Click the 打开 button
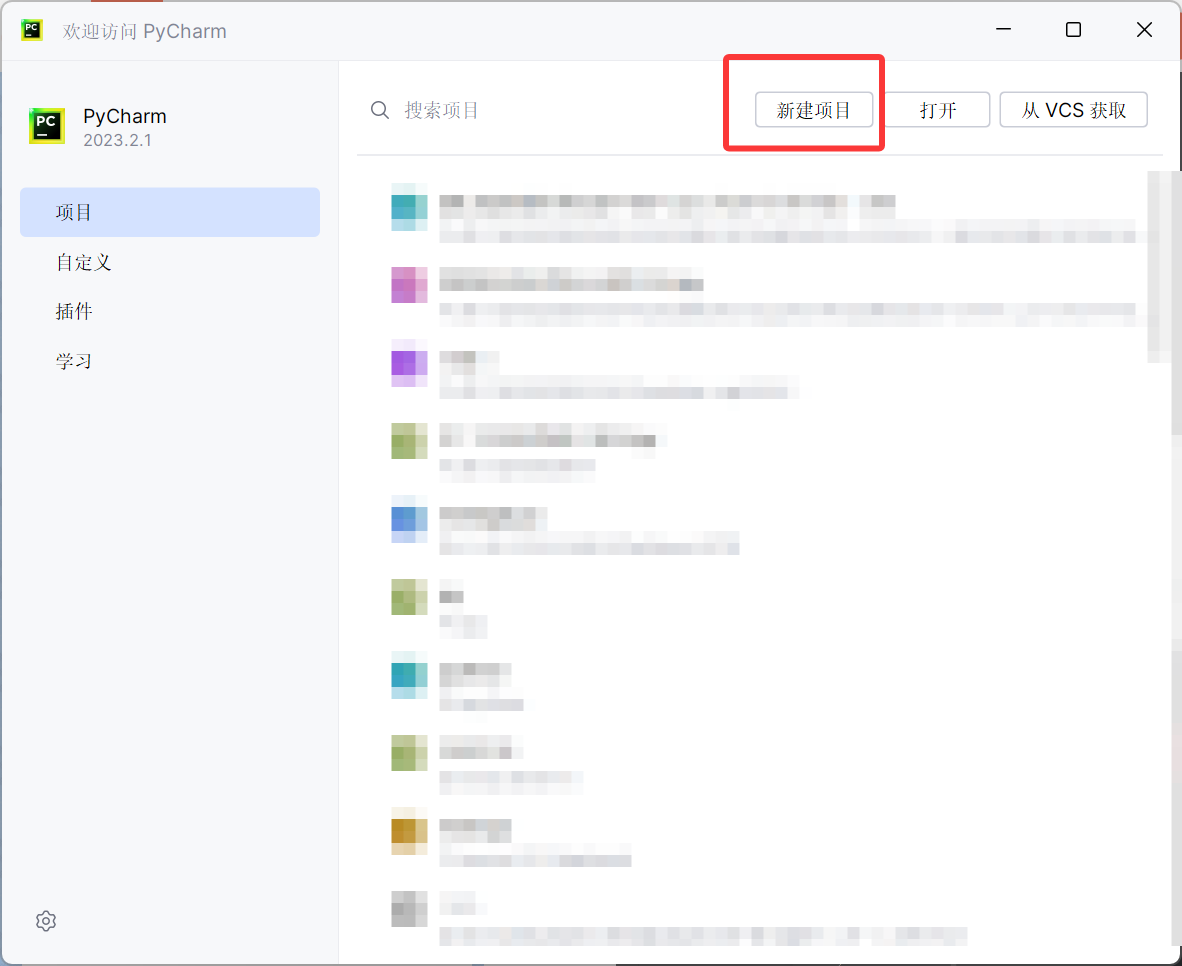1182x966 pixels. click(937, 110)
